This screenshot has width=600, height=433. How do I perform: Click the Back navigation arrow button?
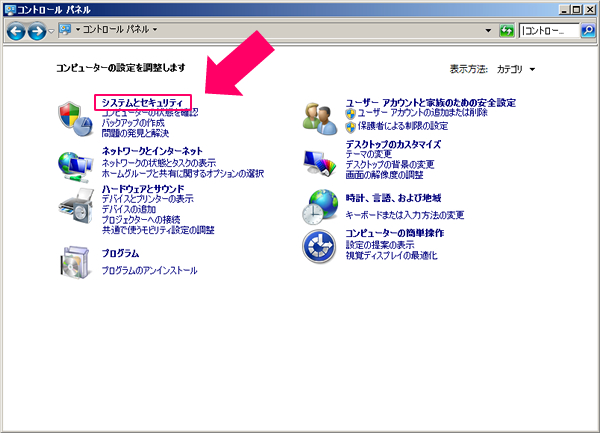tap(17, 31)
